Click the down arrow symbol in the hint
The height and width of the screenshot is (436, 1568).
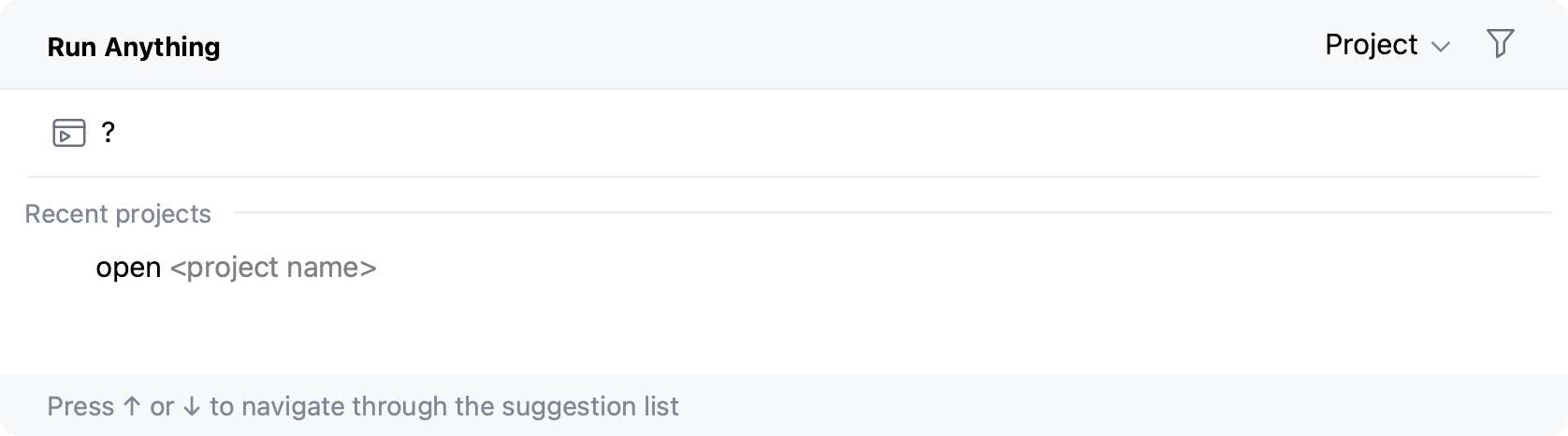click(x=192, y=407)
